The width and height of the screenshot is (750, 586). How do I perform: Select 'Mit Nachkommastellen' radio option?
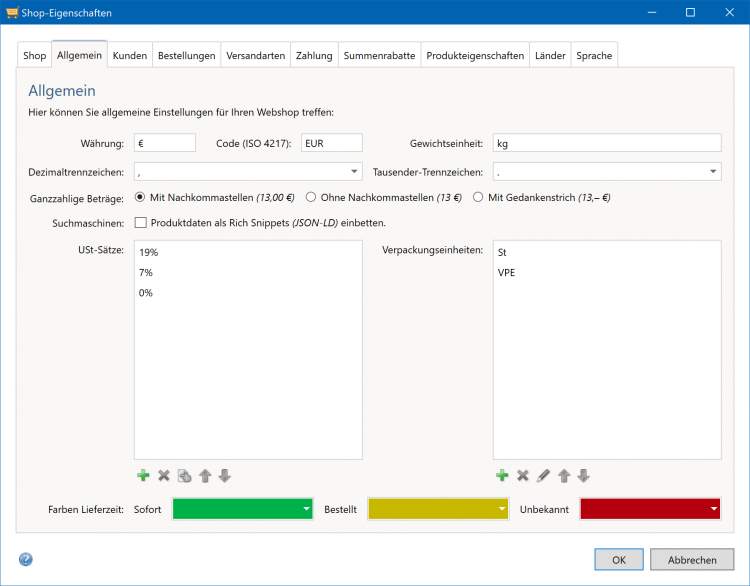point(140,197)
